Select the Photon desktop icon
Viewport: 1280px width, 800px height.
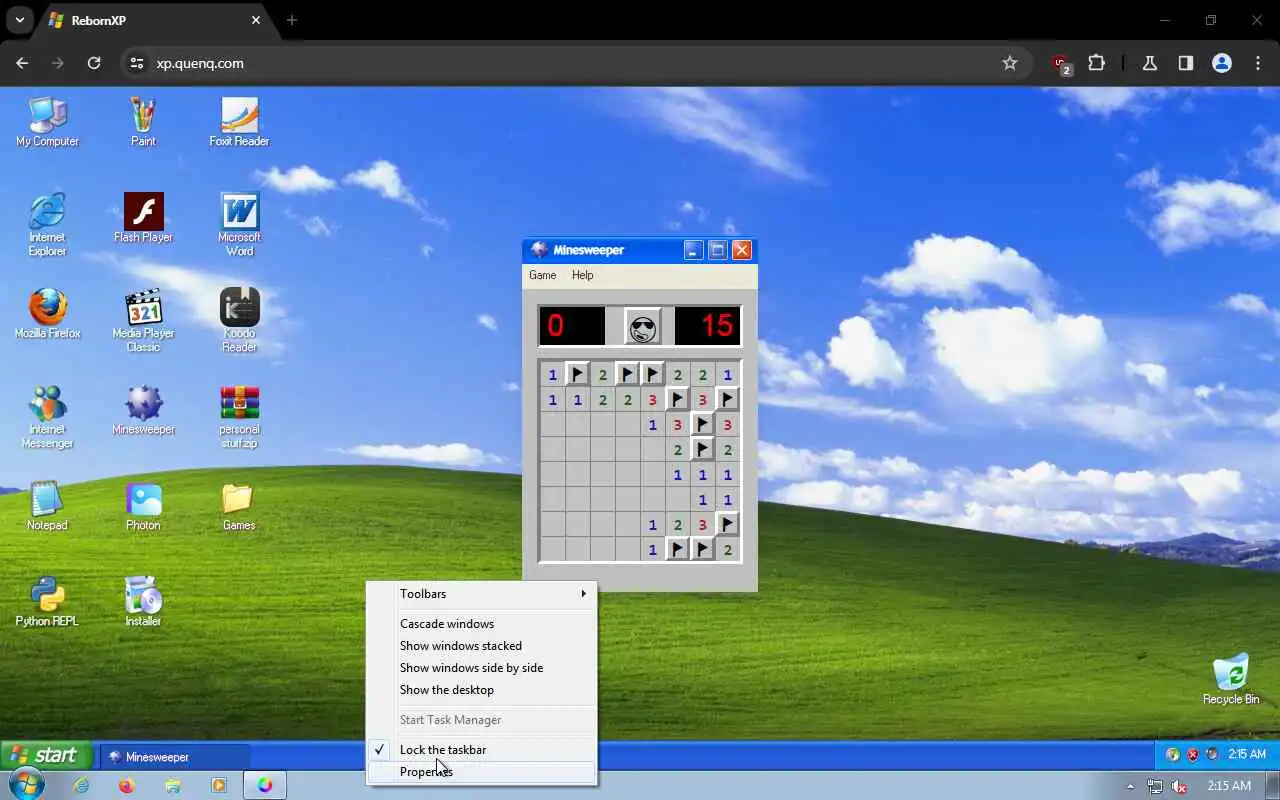(143, 506)
